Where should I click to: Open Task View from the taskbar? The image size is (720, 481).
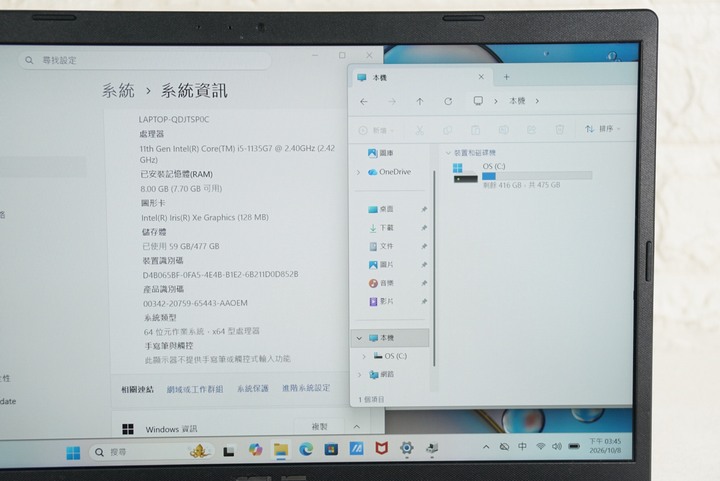pos(229,452)
